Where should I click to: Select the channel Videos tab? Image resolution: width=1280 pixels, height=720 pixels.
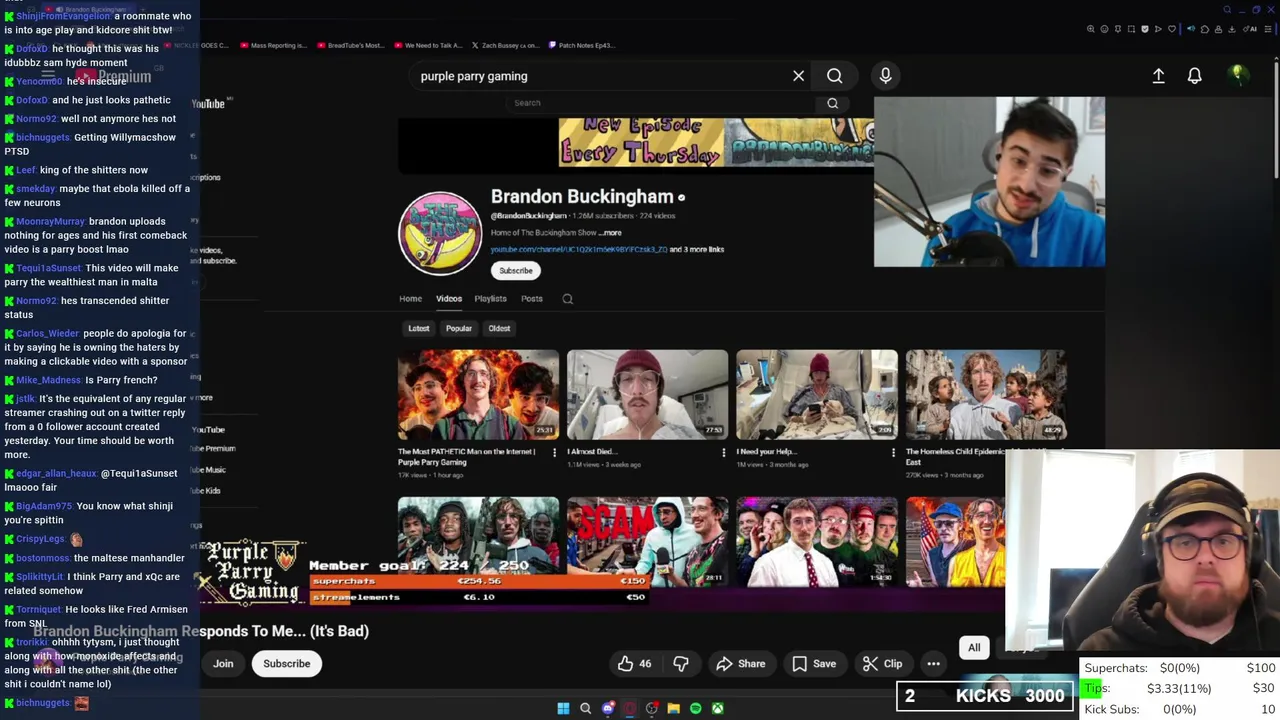click(449, 298)
